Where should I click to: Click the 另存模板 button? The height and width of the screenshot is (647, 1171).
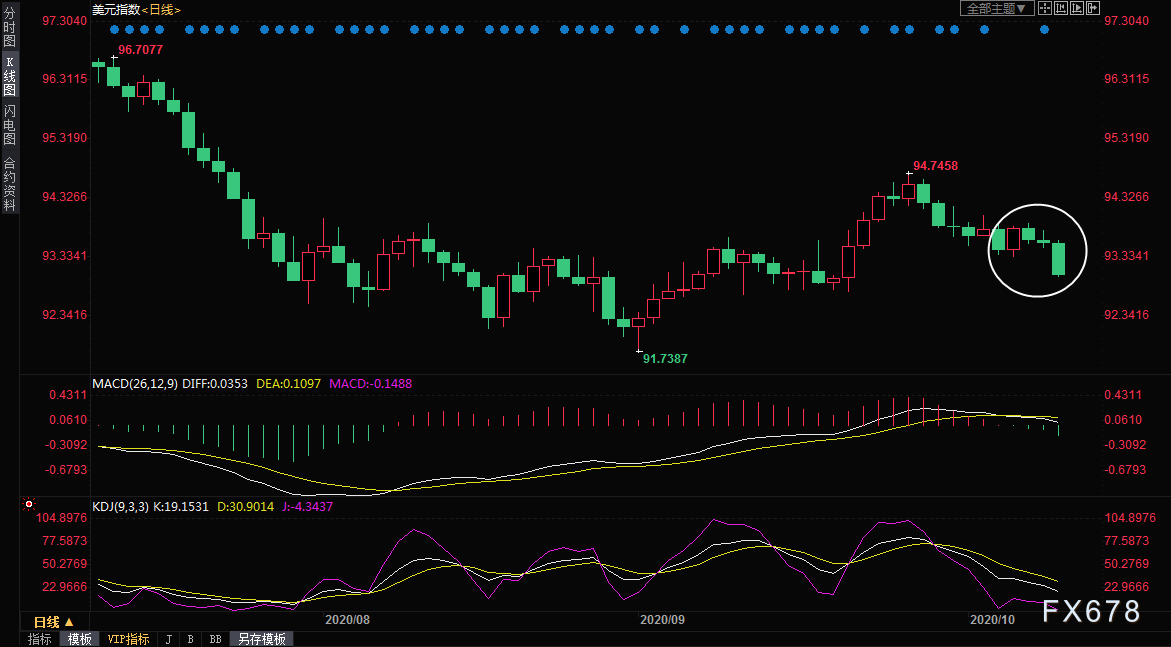pos(261,639)
